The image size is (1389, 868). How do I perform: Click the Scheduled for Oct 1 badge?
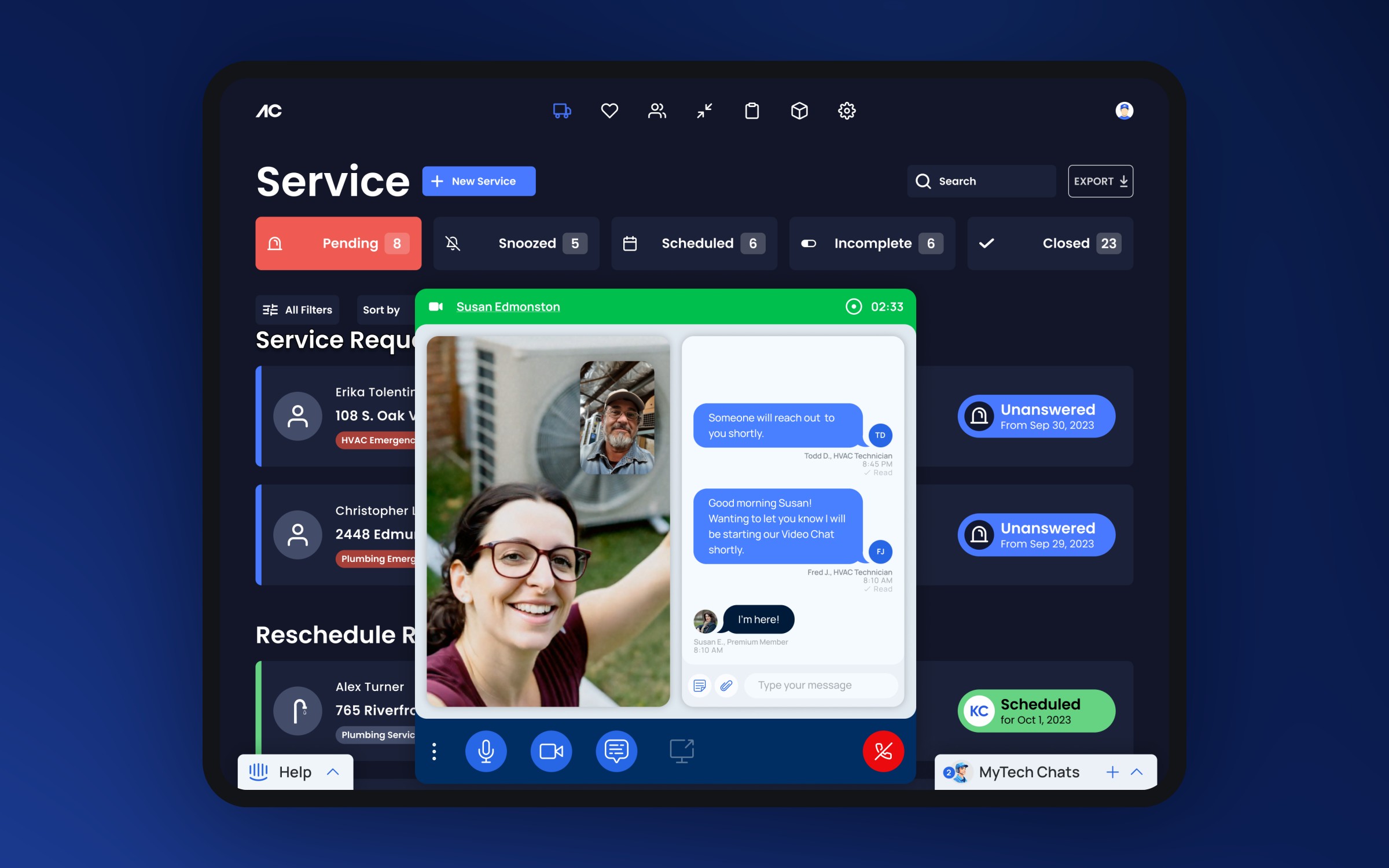point(1036,711)
